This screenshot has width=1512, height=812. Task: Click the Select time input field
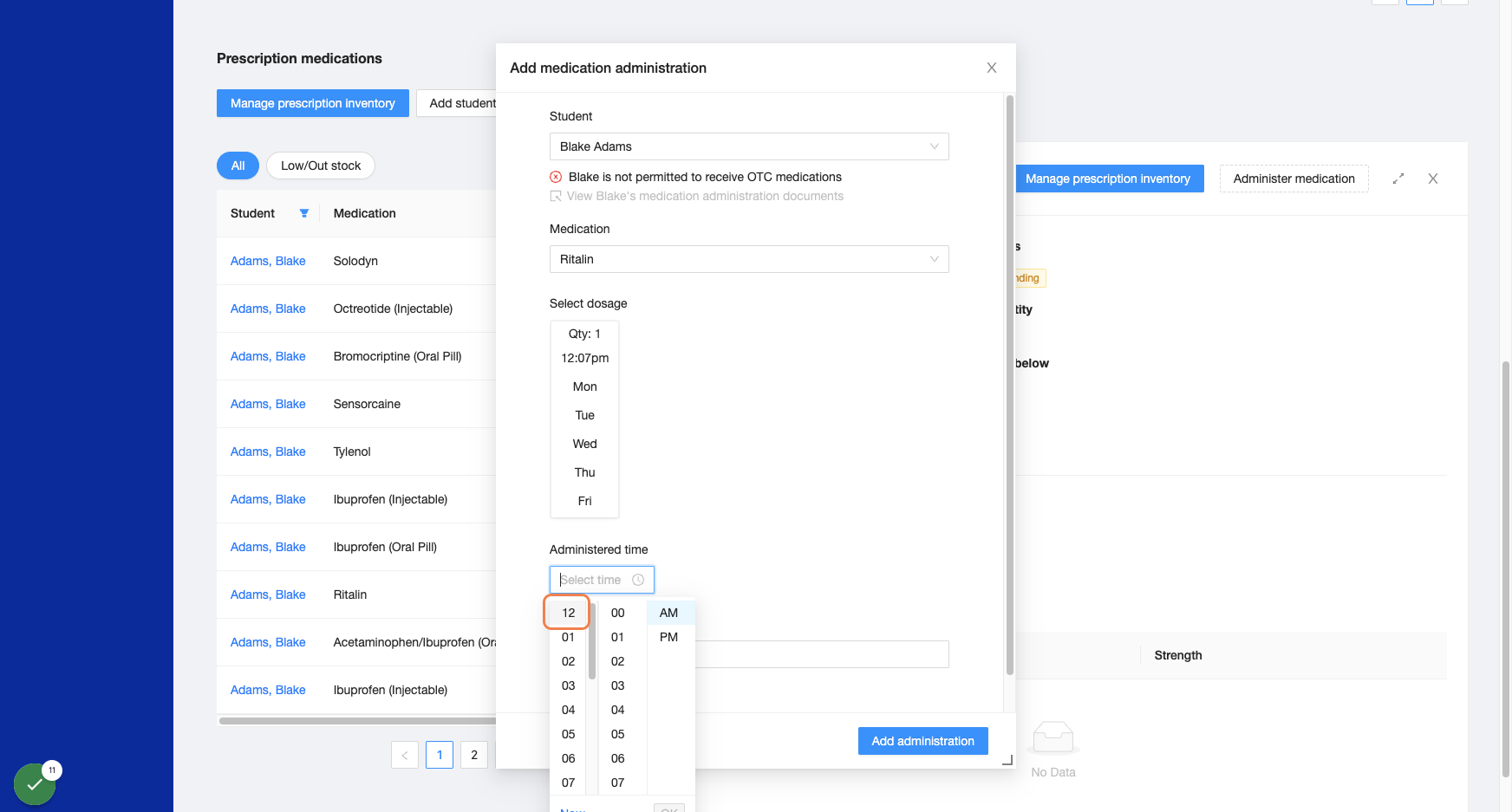click(x=602, y=580)
